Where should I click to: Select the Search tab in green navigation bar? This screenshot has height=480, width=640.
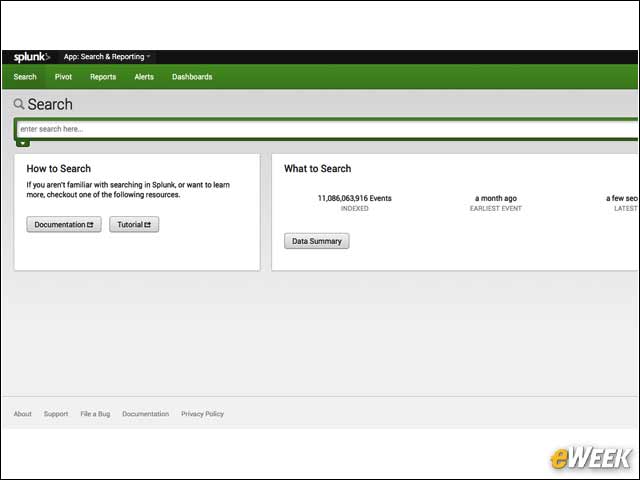click(x=25, y=77)
